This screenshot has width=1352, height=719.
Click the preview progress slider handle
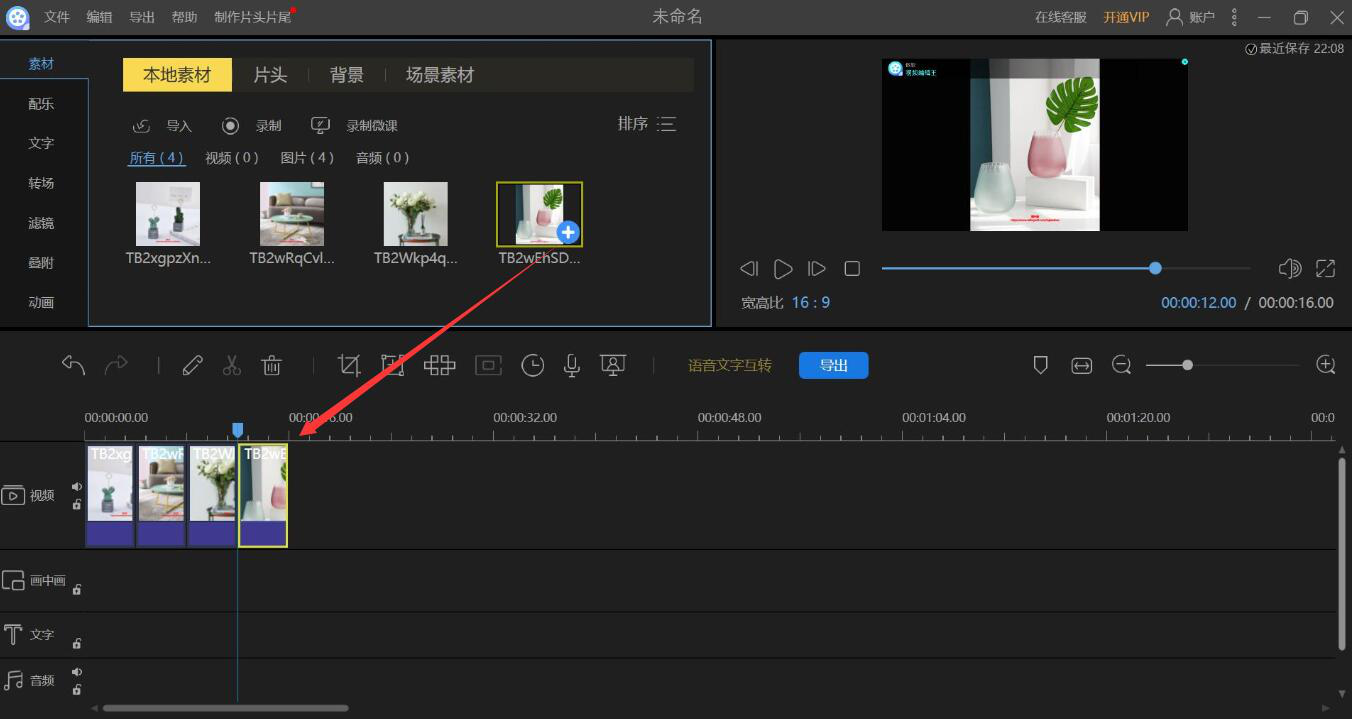(1156, 268)
